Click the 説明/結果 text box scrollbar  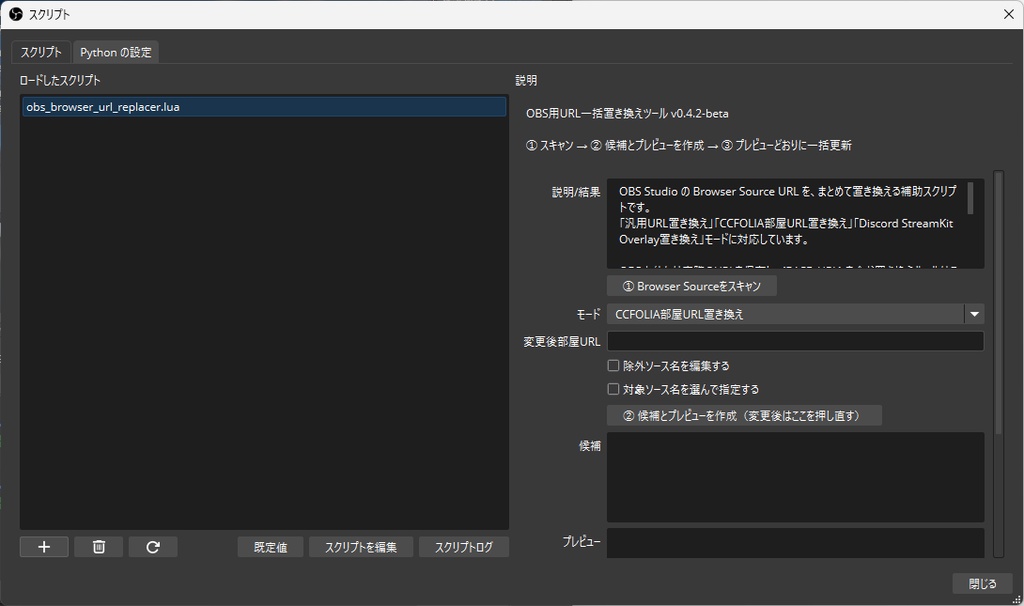(970, 199)
